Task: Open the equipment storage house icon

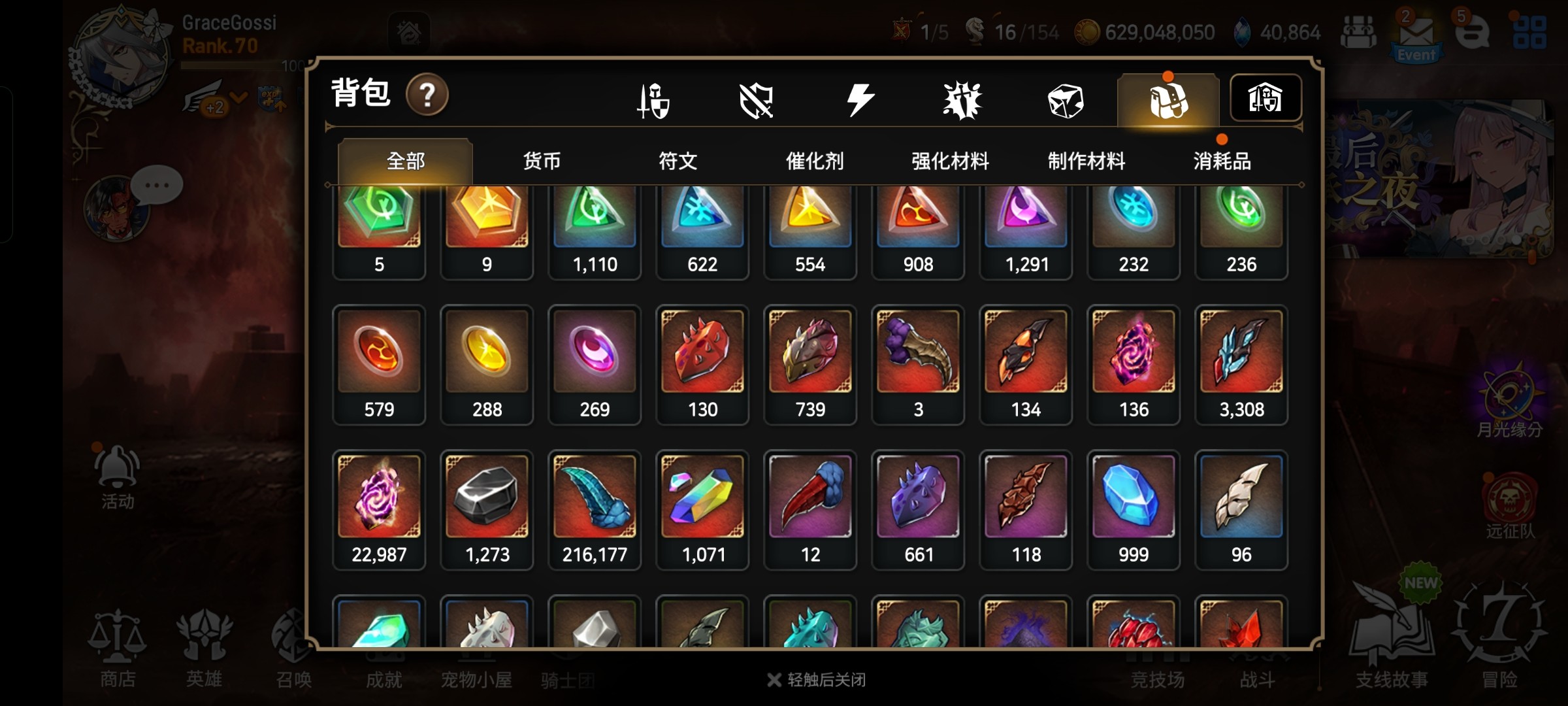Action: (1266, 98)
